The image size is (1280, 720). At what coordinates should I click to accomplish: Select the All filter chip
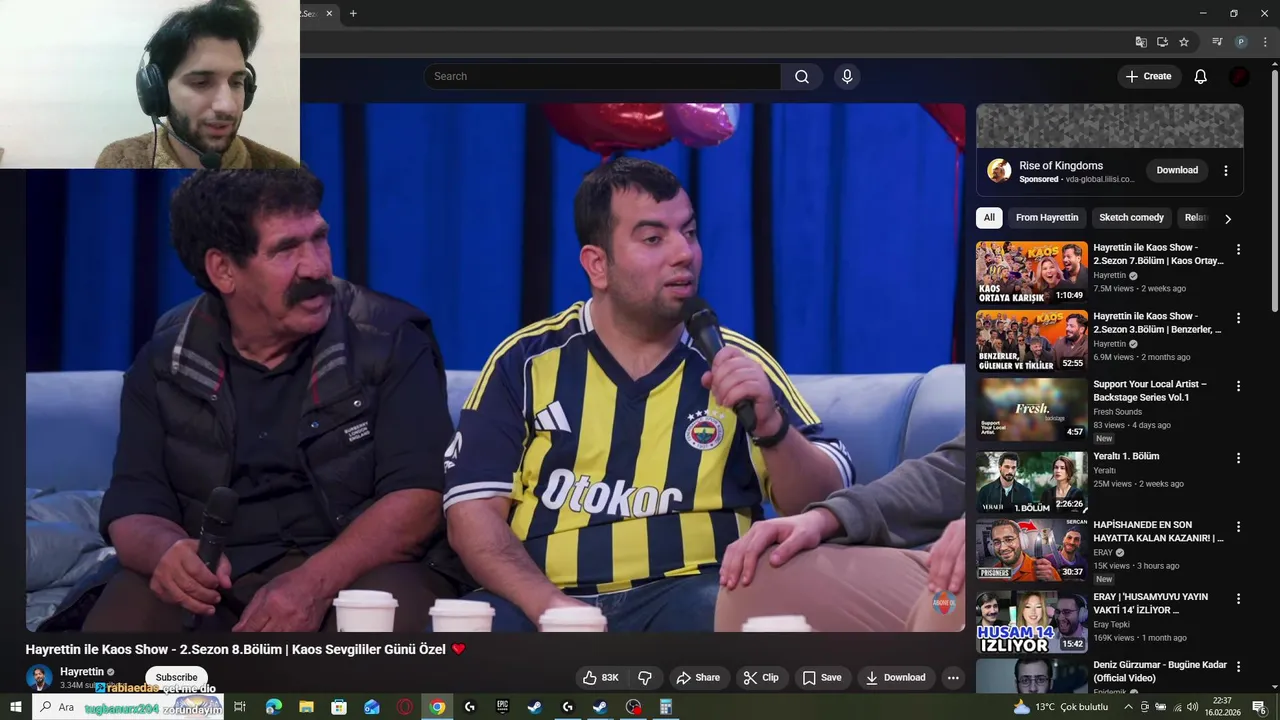click(x=989, y=217)
